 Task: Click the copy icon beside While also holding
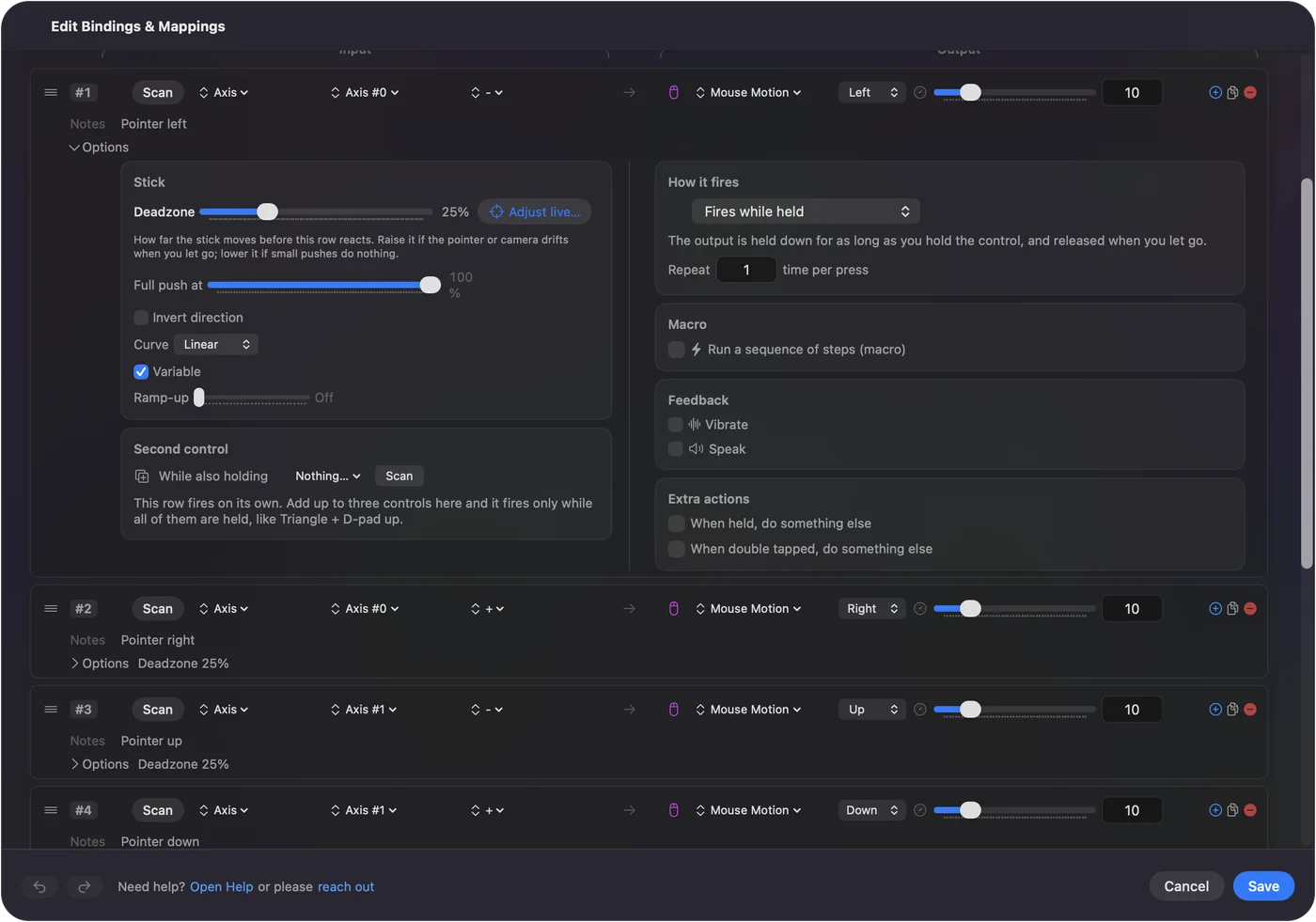pyautogui.click(x=142, y=477)
